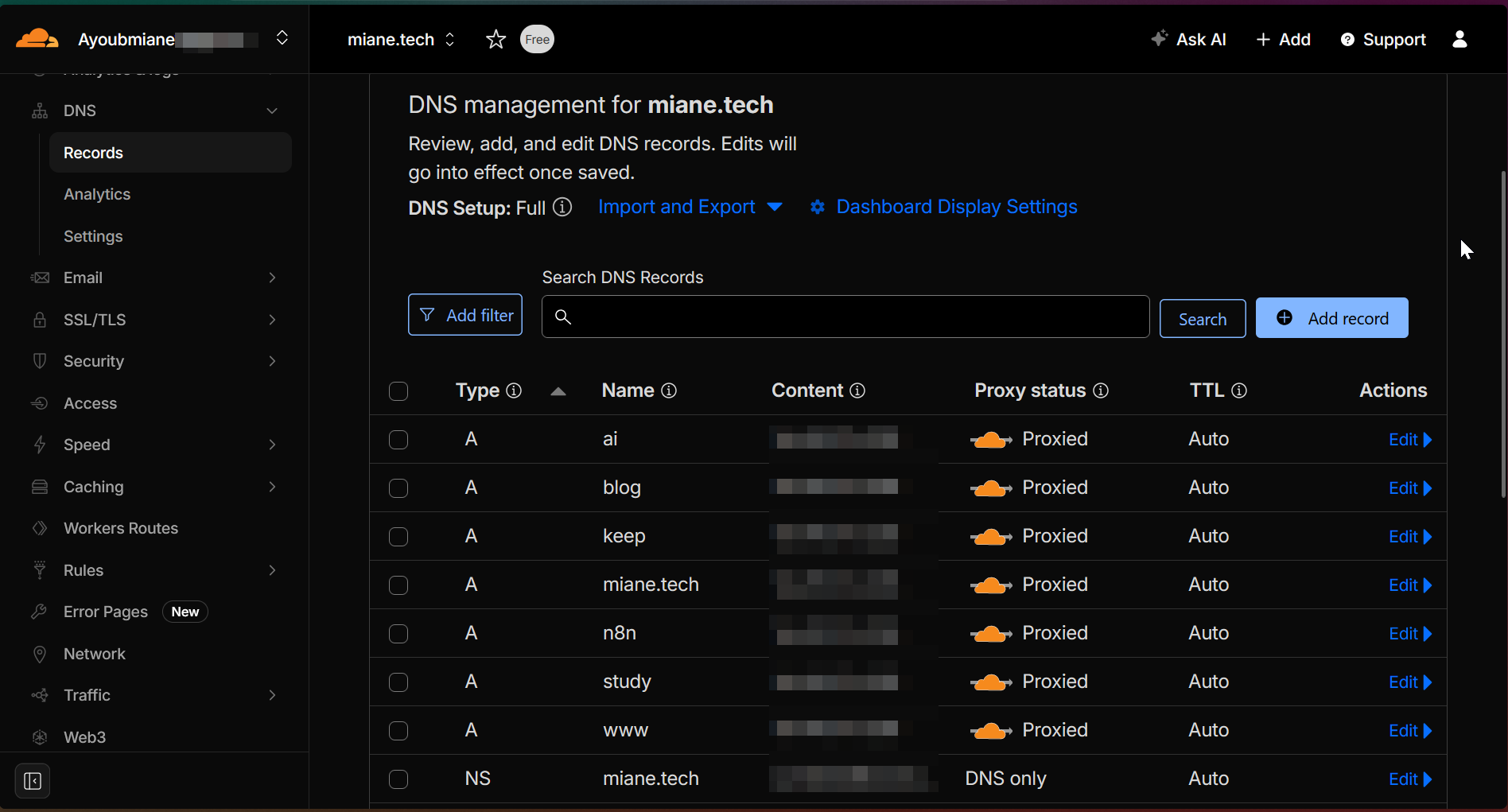Tick the n8n record checkbox

398,634
